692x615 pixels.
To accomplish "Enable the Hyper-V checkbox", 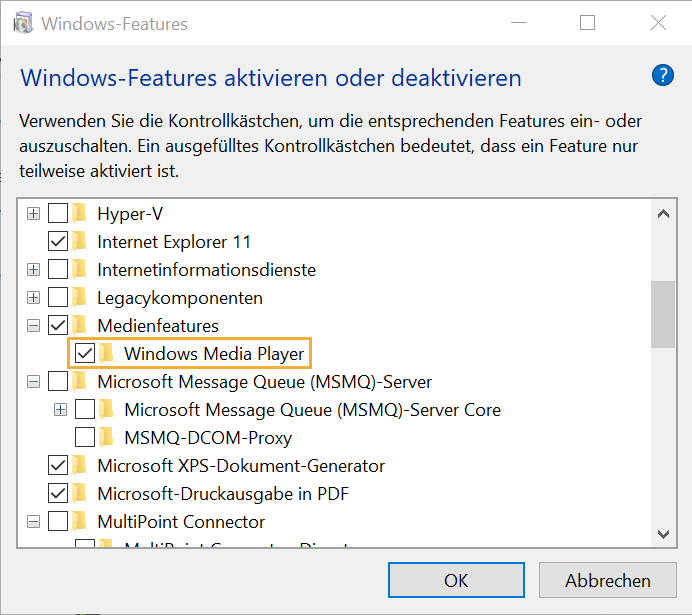I will [x=58, y=213].
